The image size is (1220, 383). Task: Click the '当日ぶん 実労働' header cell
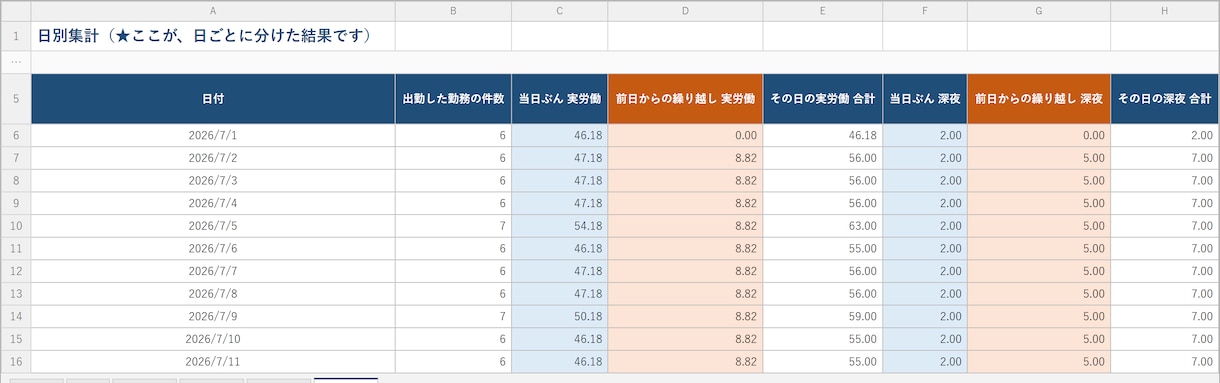pyautogui.click(x=559, y=99)
